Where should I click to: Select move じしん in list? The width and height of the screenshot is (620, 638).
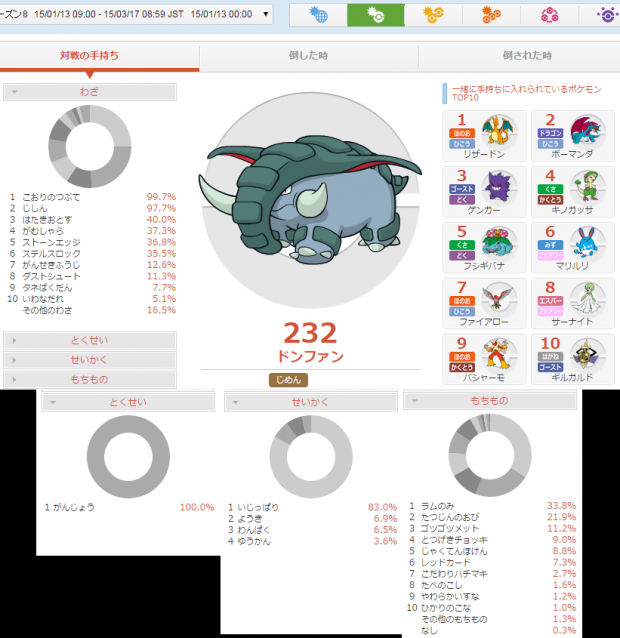point(92,208)
